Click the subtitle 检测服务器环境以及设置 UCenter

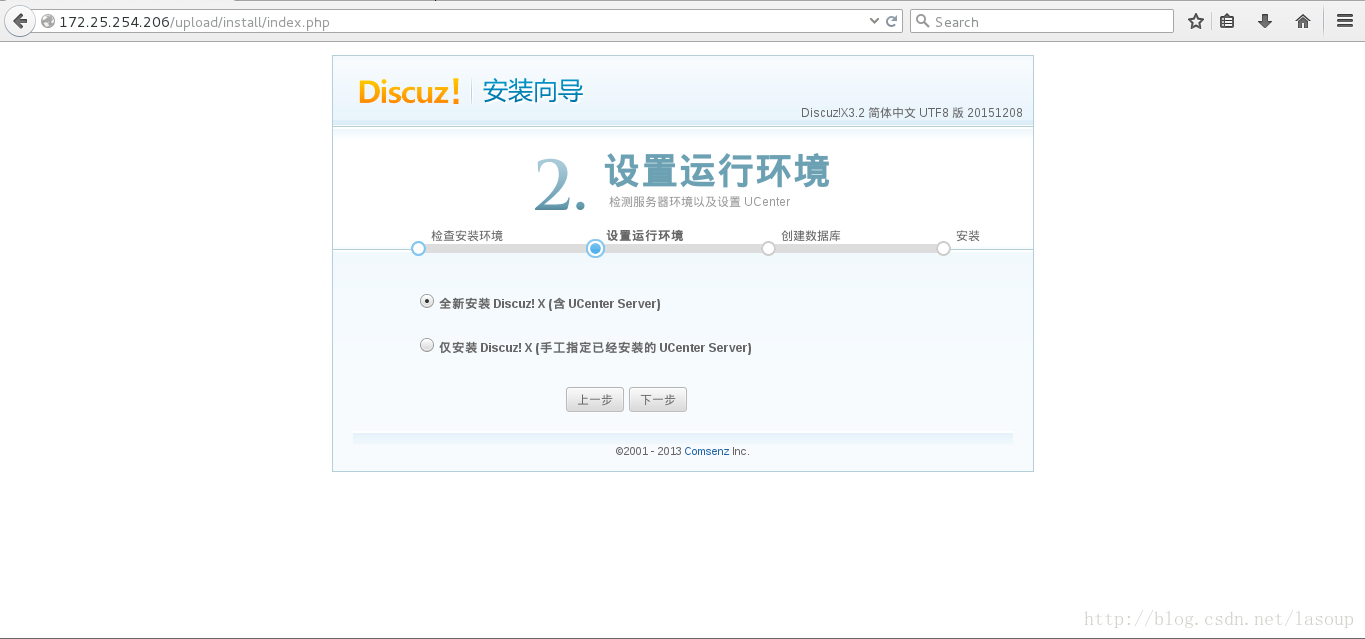699,202
